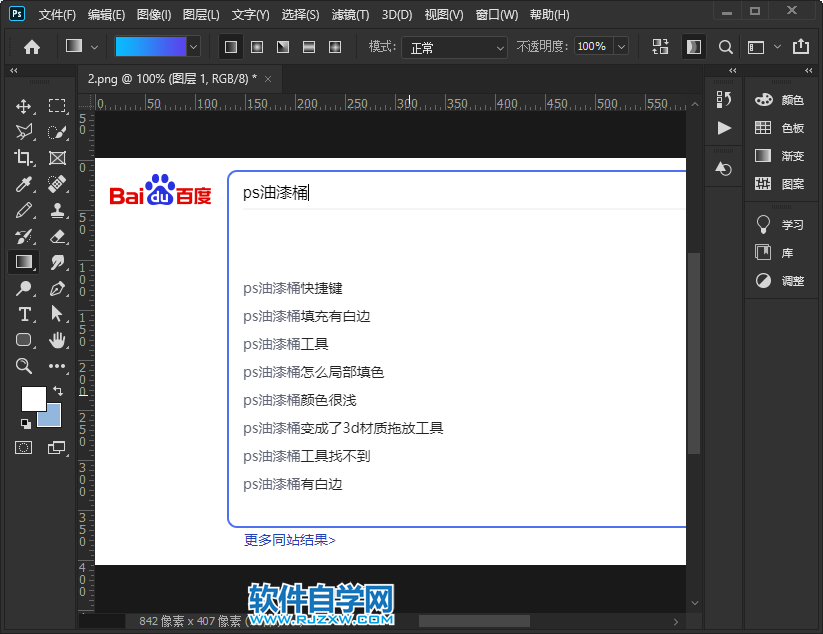Viewport: 823px width, 634px height.
Task: Pick the Eyedropper tool
Action: (24, 184)
